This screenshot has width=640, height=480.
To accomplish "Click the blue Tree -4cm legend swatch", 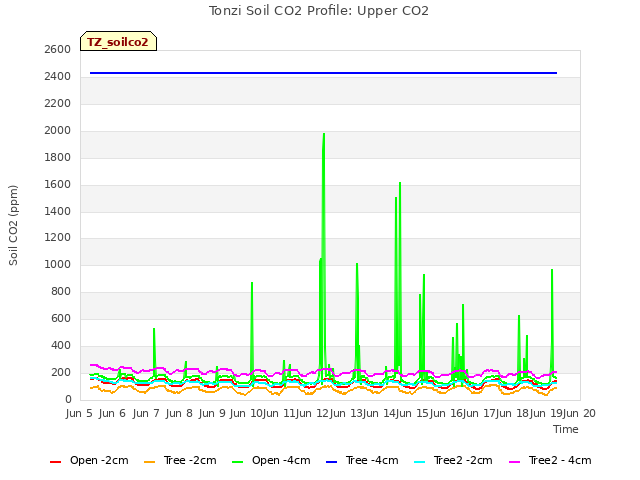I will (x=331, y=462).
